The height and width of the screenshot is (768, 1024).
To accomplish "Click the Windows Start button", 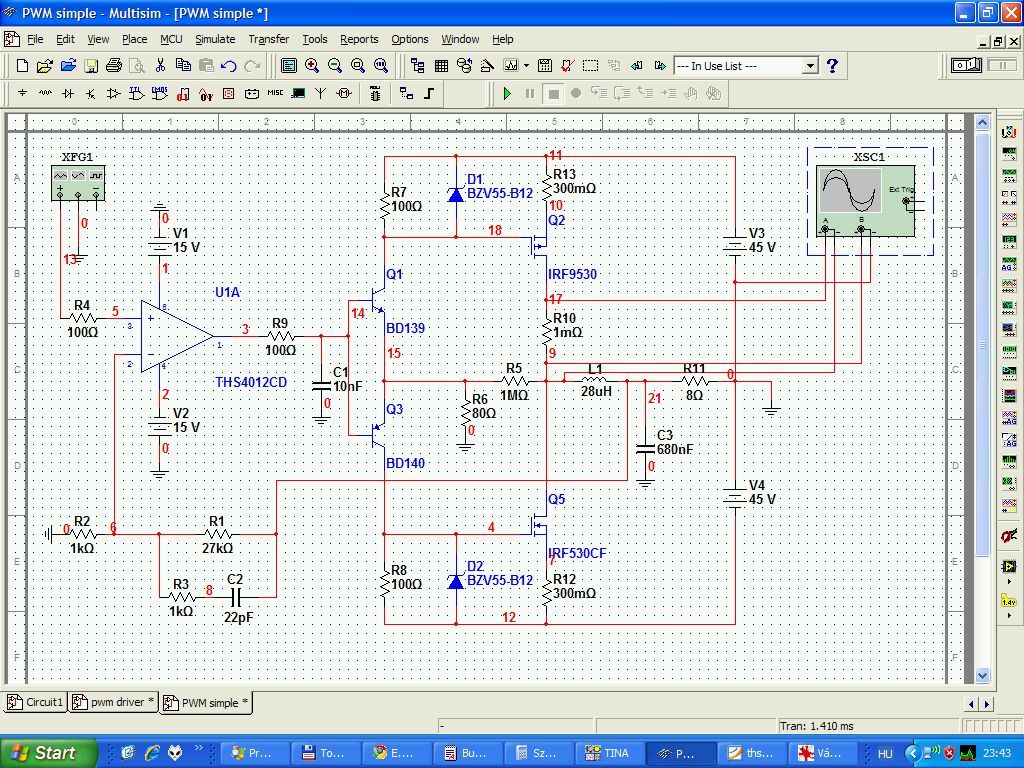I will pyautogui.click(x=48, y=753).
